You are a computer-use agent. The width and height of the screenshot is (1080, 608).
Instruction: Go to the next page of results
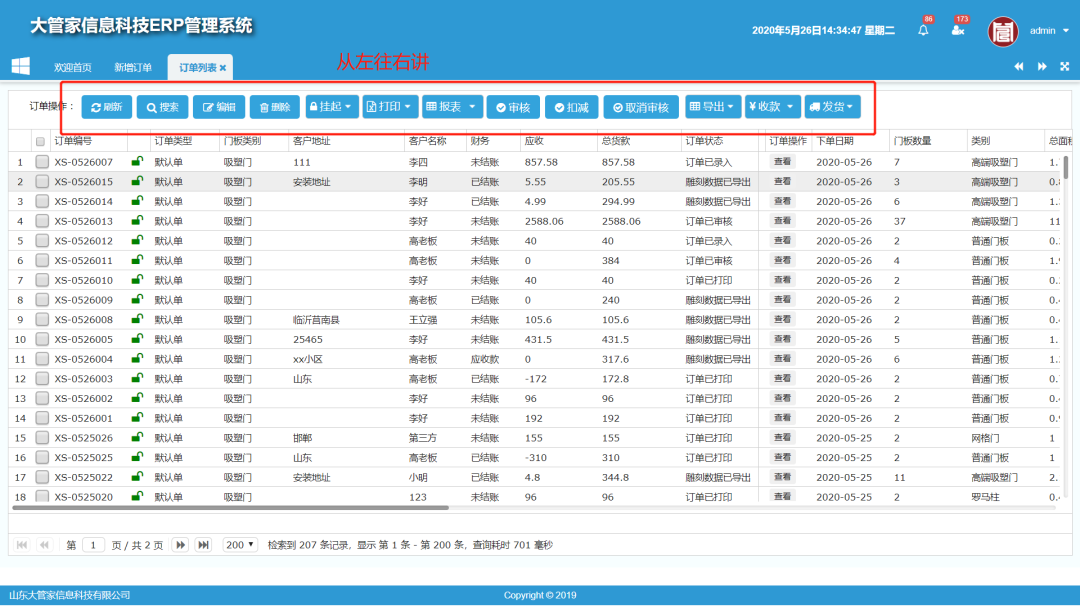(x=180, y=545)
